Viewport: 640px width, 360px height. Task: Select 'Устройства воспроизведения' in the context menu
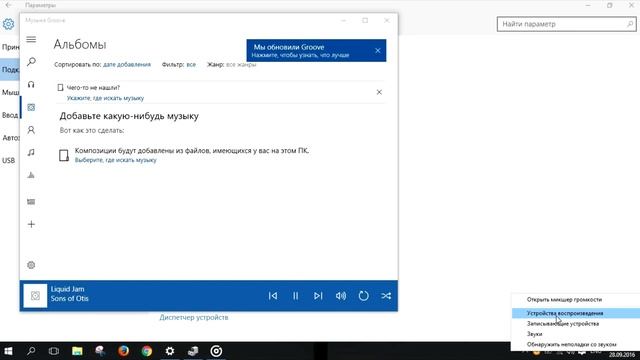pos(576,313)
